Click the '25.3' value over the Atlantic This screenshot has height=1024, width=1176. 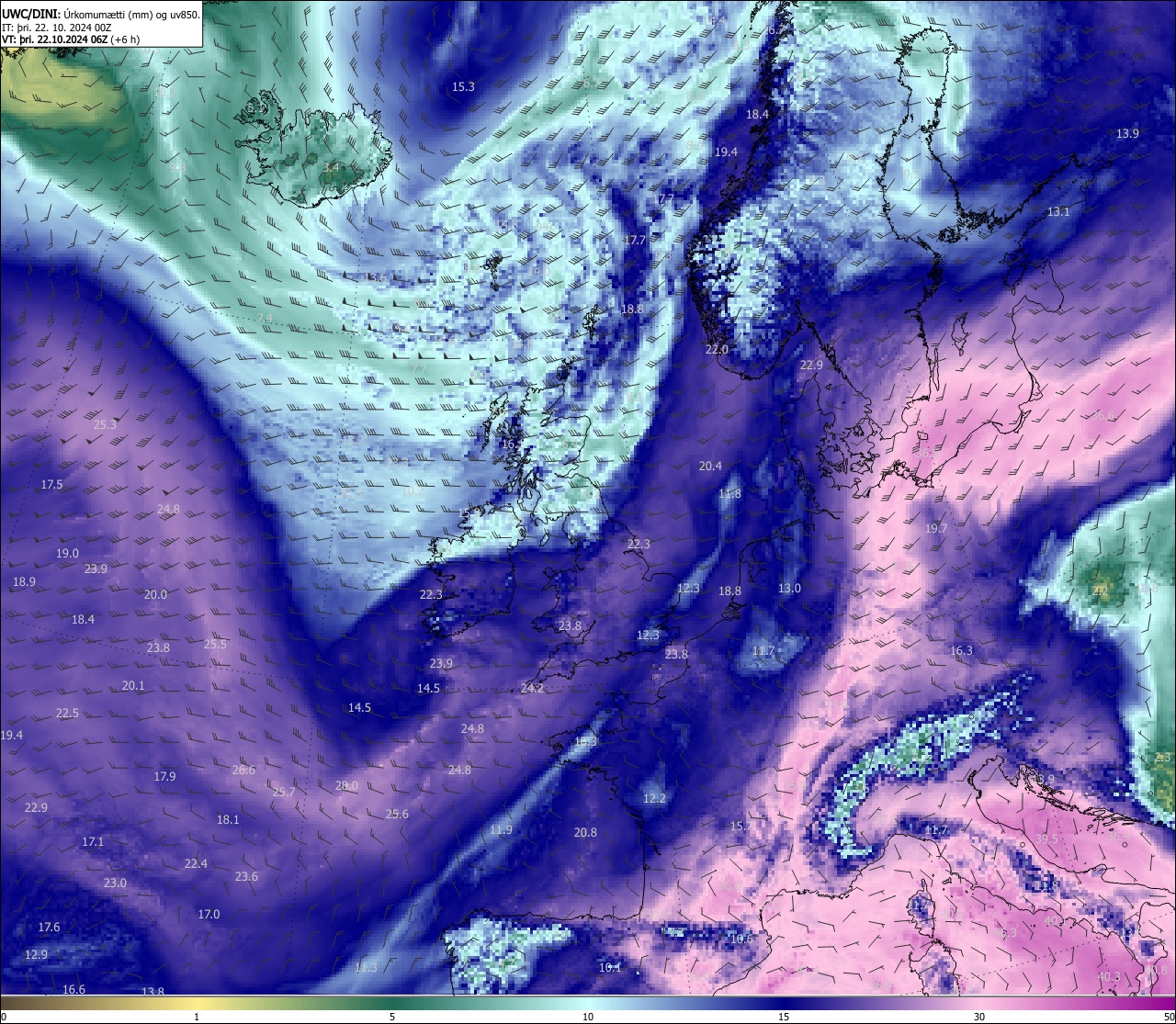click(105, 425)
